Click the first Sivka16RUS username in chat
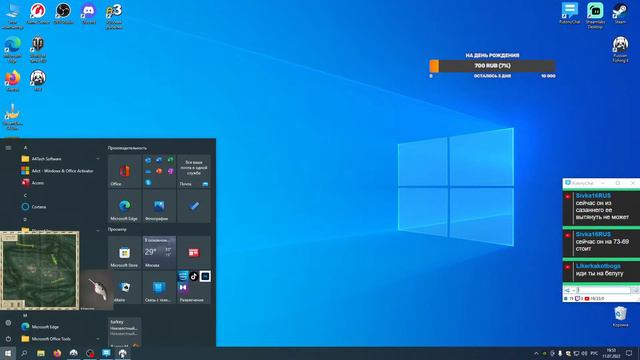 593,196
